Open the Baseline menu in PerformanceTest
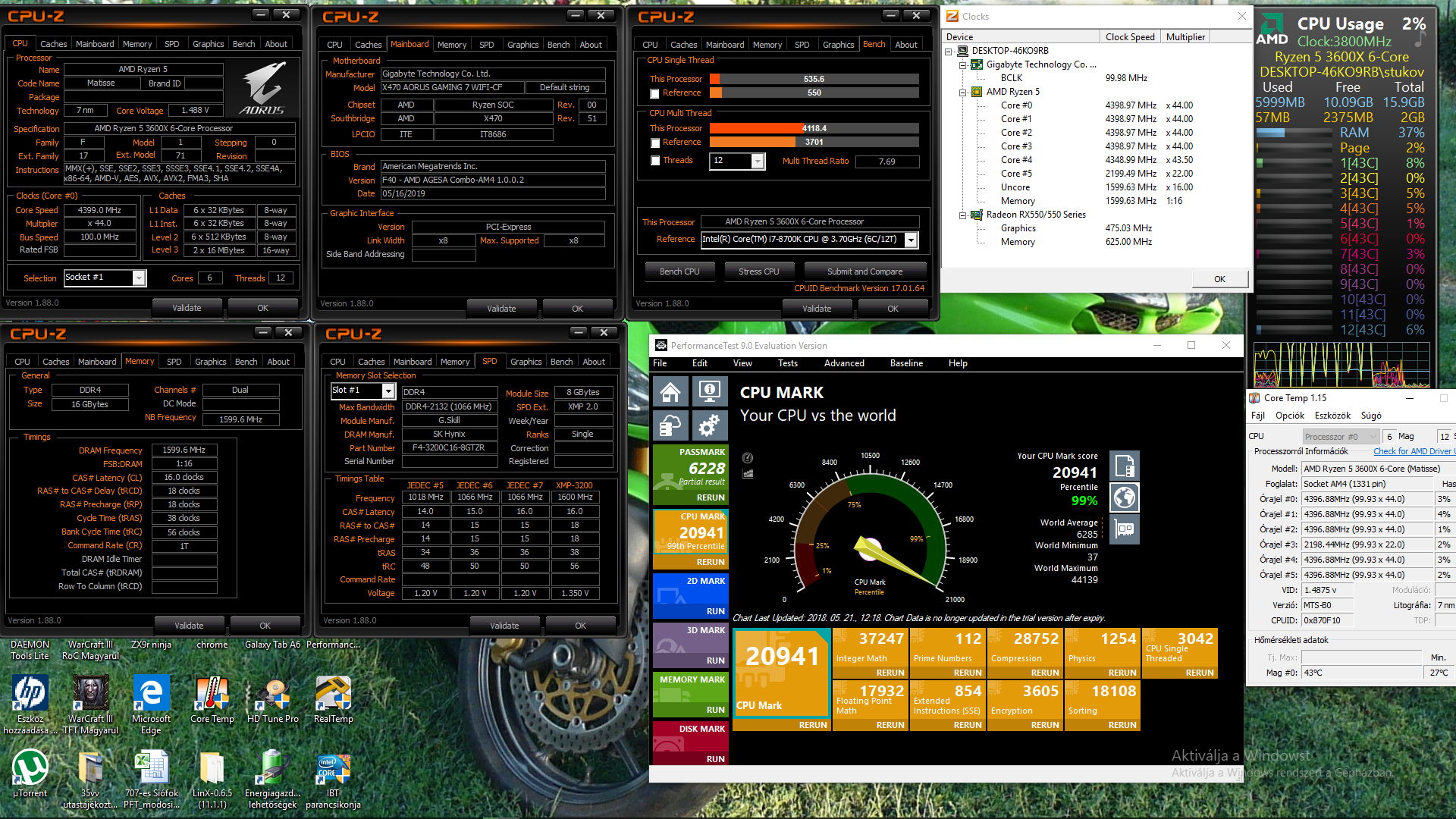 click(906, 363)
